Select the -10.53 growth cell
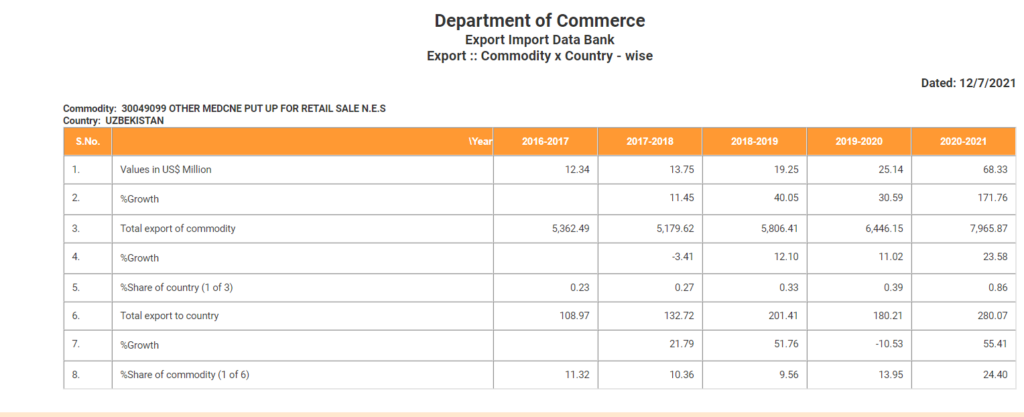 click(883, 346)
